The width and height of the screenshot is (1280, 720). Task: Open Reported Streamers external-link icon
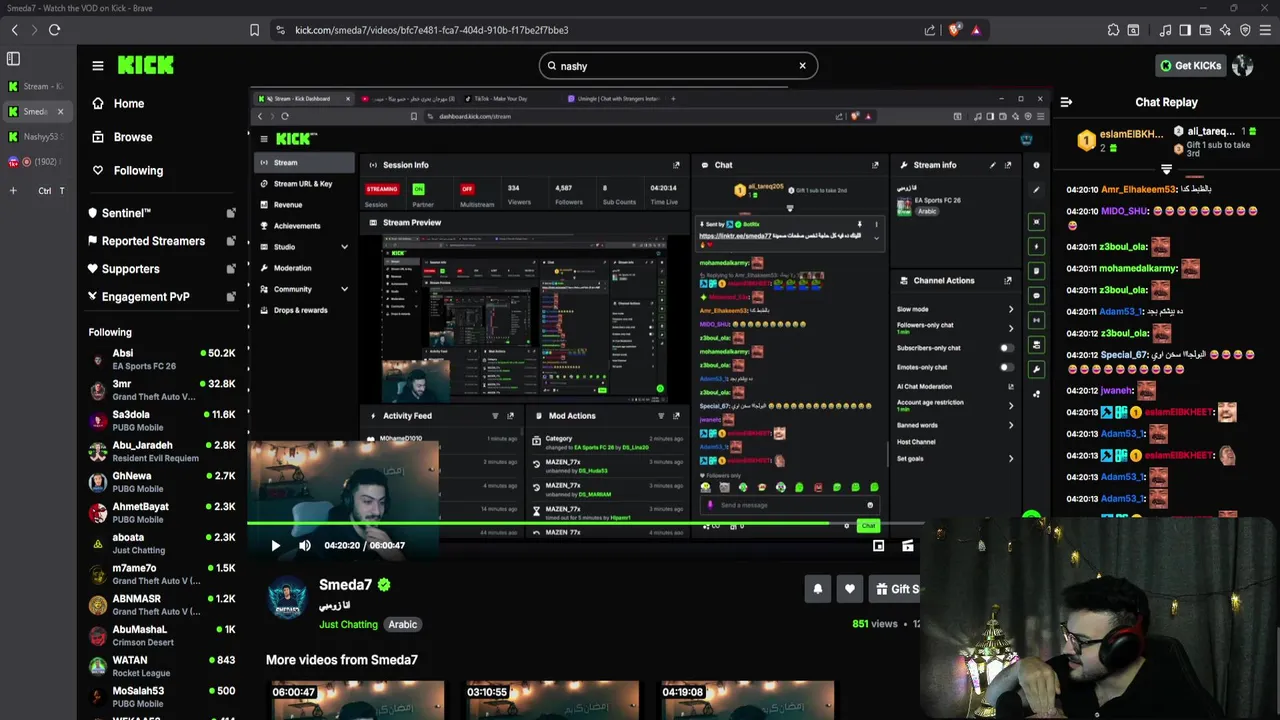pos(231,241)
